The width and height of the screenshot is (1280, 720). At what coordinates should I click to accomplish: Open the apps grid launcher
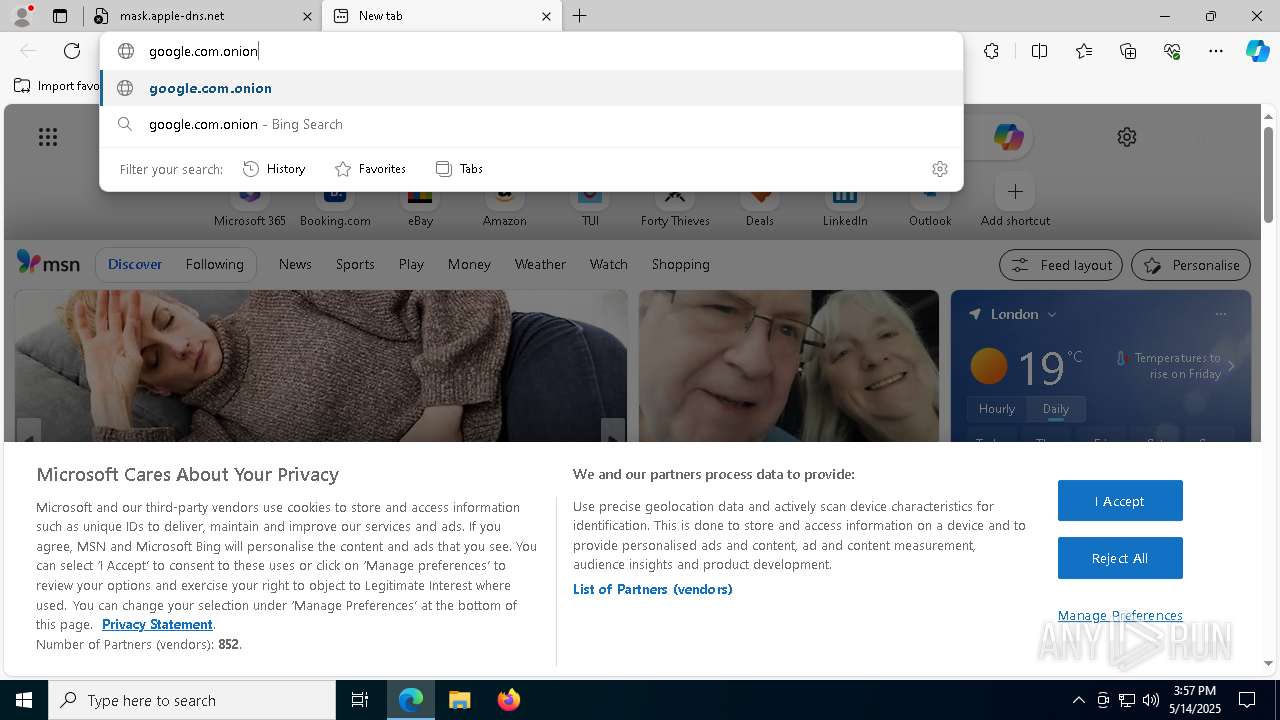click(x=47, y=137)
